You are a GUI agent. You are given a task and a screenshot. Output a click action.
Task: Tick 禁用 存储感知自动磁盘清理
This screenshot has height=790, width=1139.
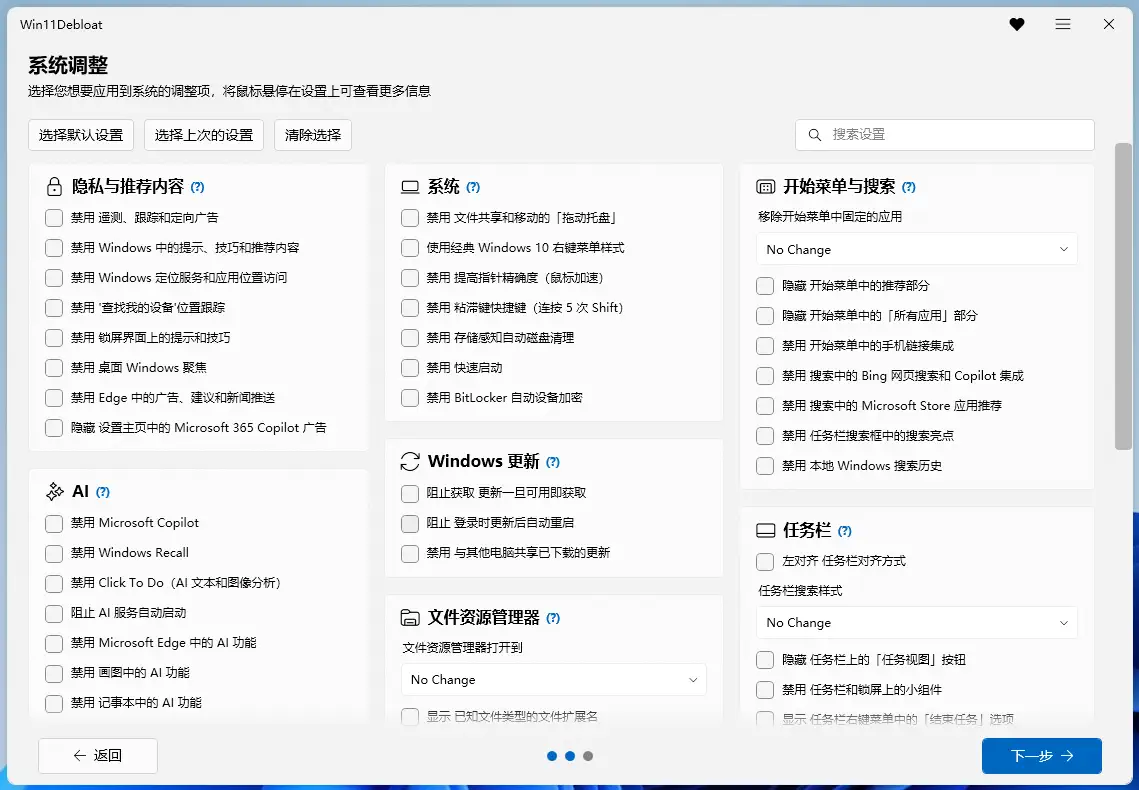click(x=410, y=338)
